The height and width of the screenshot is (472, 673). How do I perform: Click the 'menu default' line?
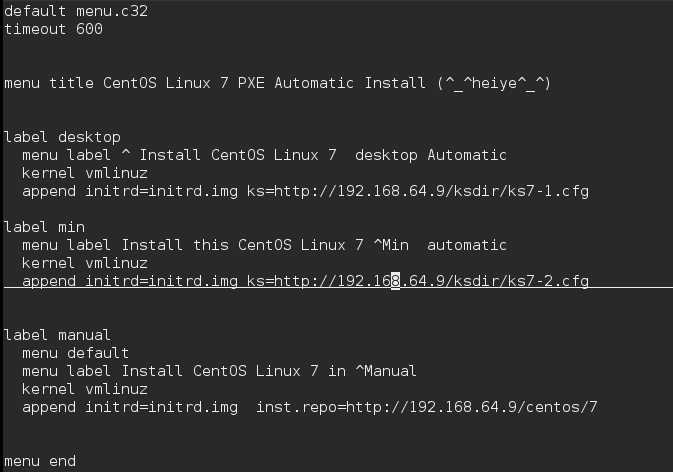pyautogui.click(x=76, y=353)
